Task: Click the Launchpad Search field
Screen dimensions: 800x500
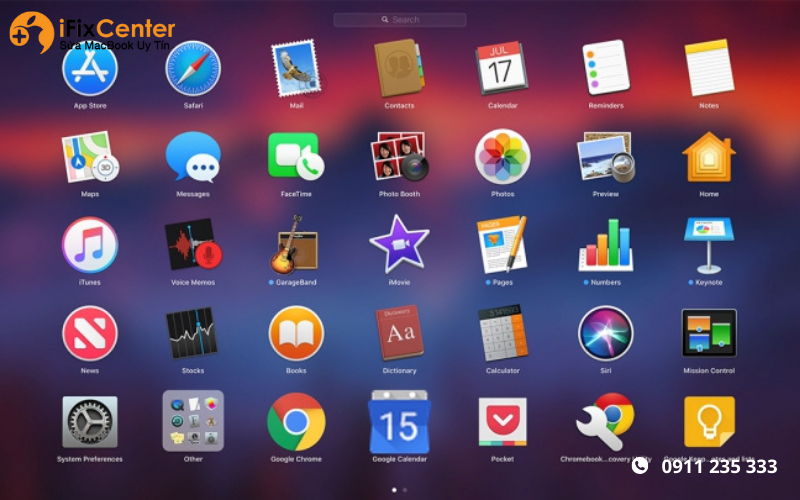Action: (x=399, y=19)
